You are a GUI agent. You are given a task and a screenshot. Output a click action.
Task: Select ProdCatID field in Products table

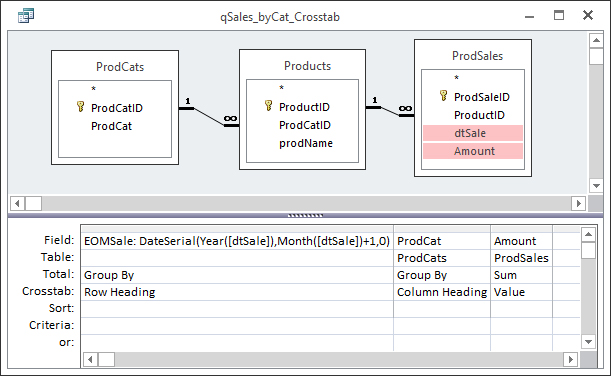pos(305,125)
